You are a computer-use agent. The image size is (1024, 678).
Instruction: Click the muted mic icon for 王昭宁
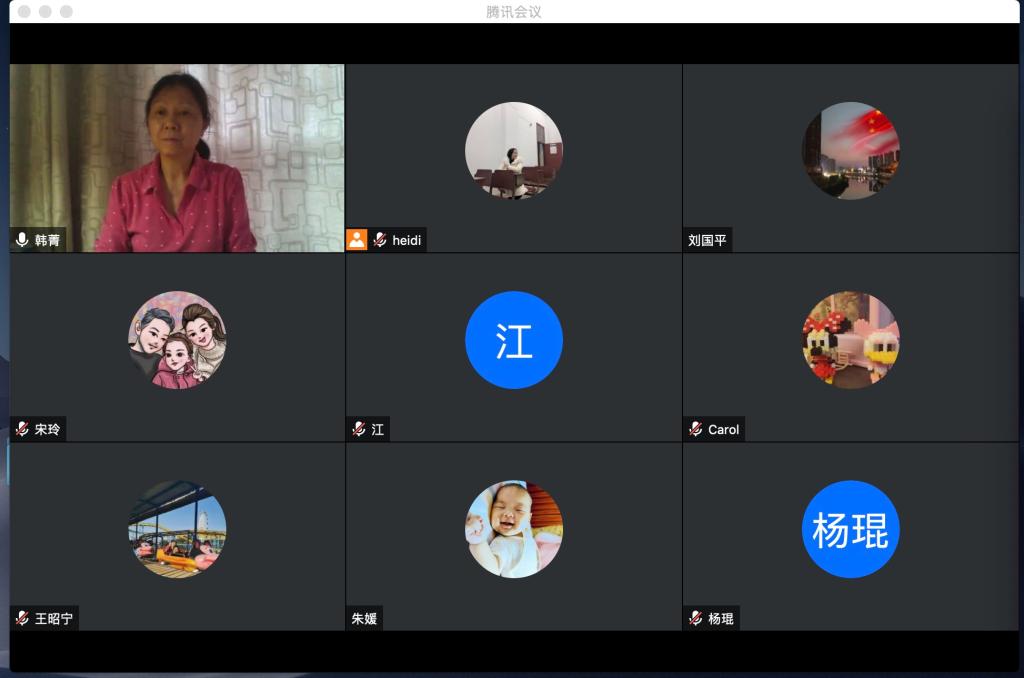point(22,618)
